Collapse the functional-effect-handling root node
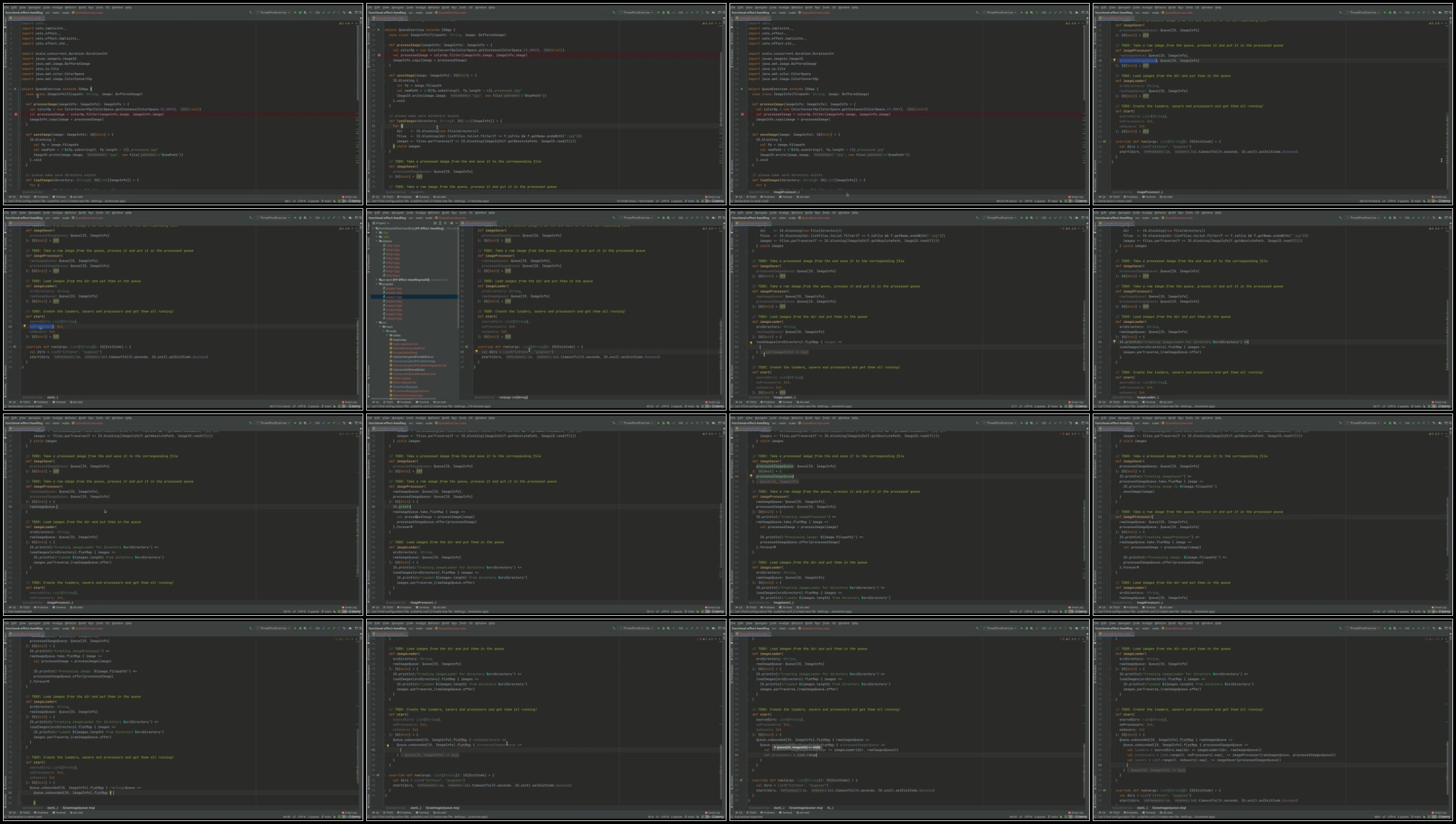Screen dimensions: 1456x824 click(373, 228)
